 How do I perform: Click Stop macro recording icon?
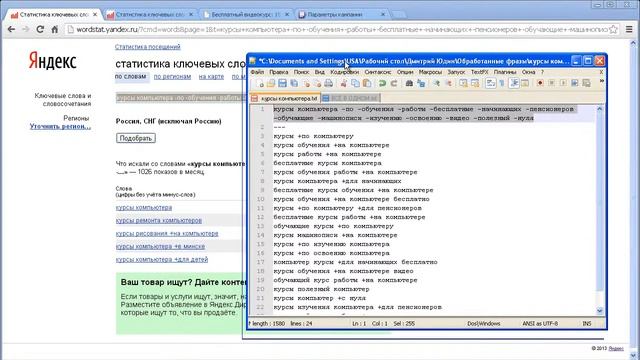tap(551, 83)
